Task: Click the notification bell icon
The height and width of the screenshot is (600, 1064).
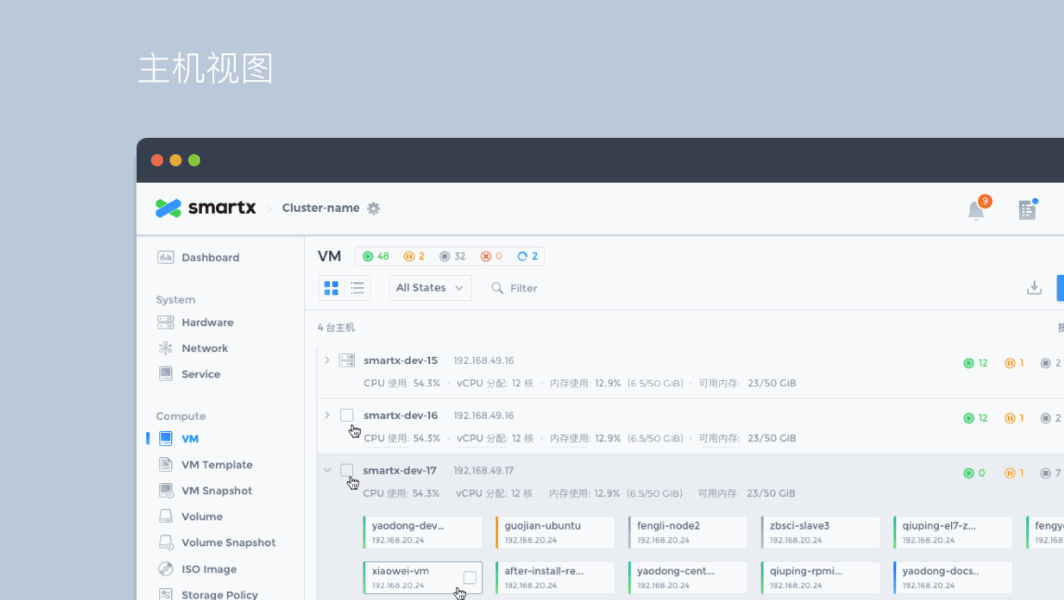Action: [x=976, y=210]
